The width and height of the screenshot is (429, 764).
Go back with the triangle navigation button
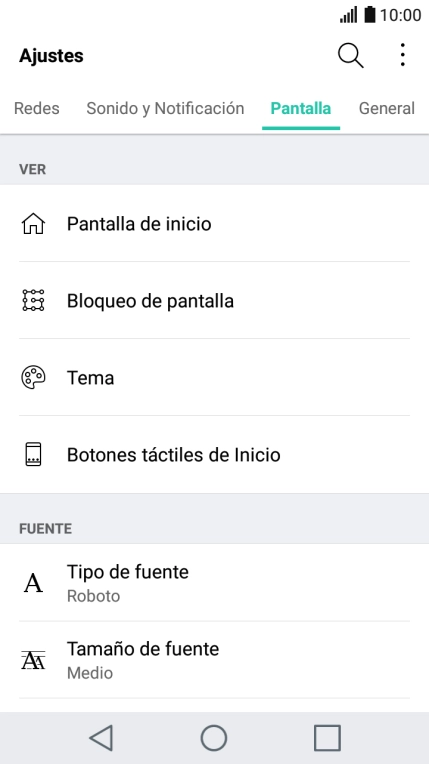pos(101,738)
